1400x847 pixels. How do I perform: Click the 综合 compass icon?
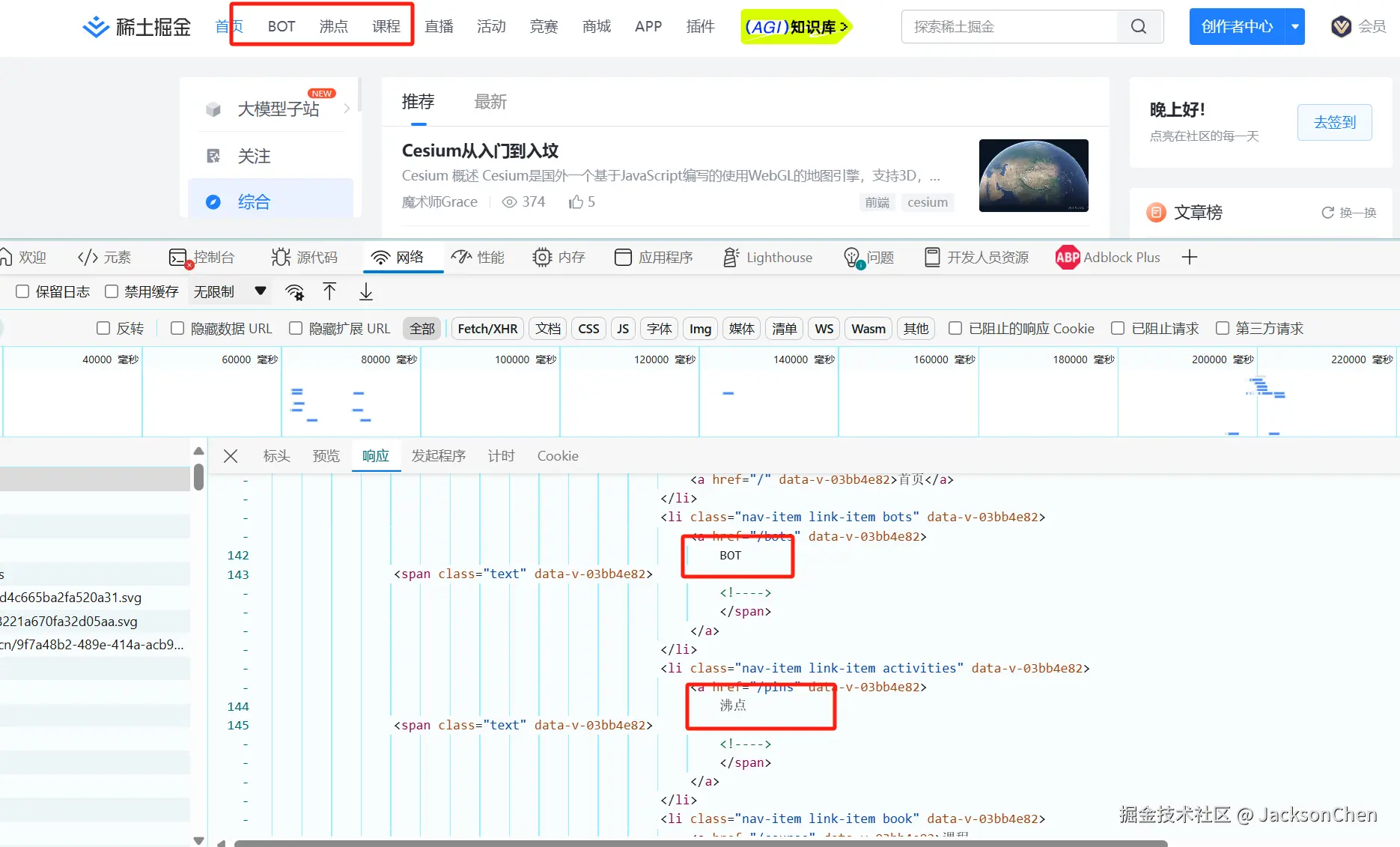[x=213, y=201]
